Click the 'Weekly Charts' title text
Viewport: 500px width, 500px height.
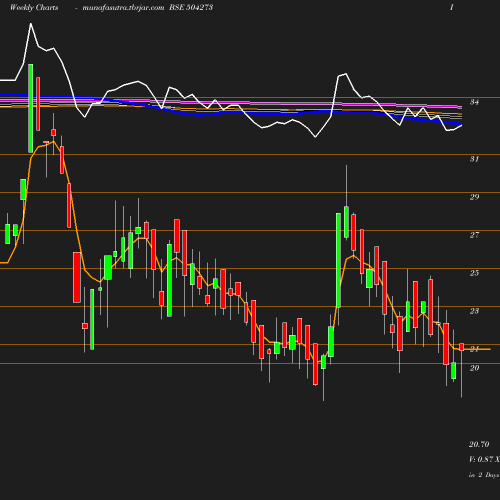pos(34,7)
